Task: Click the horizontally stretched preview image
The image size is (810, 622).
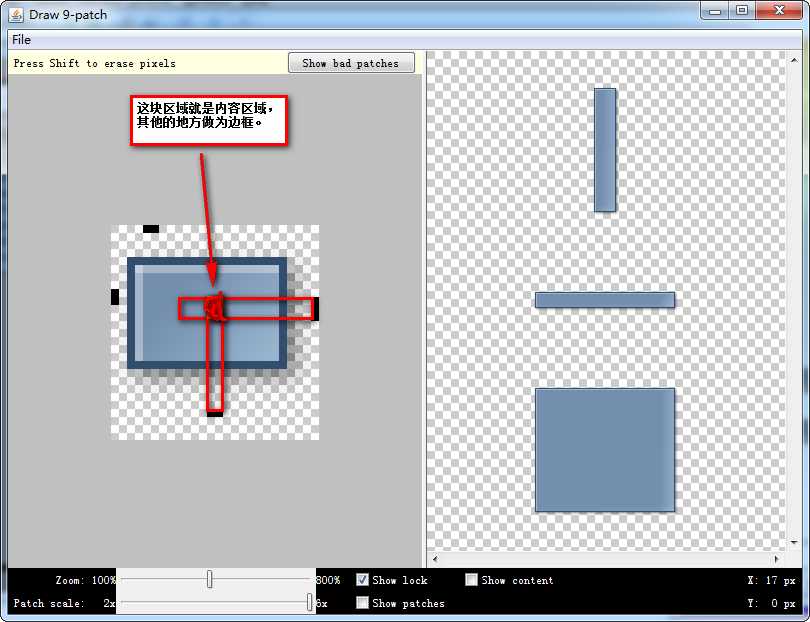Action: coord(605,300)
